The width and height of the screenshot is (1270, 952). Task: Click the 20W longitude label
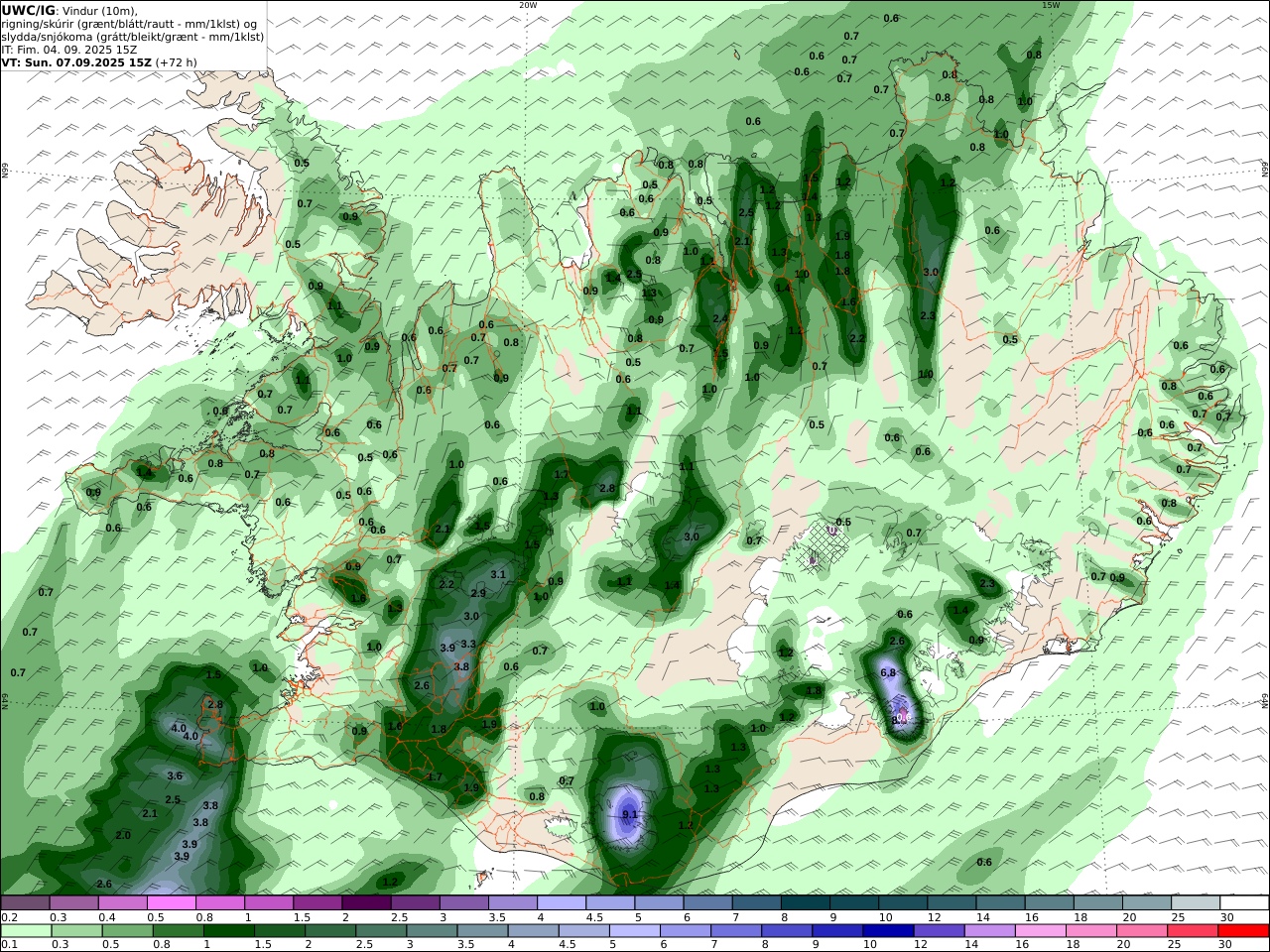click(x=527, y=5)
